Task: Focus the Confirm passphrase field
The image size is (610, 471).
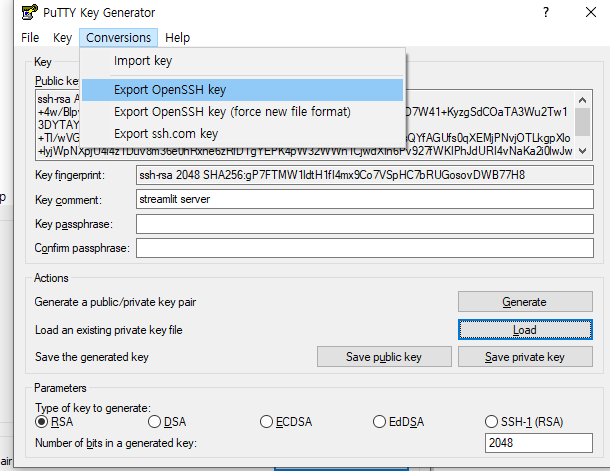Action: [365, 248]
